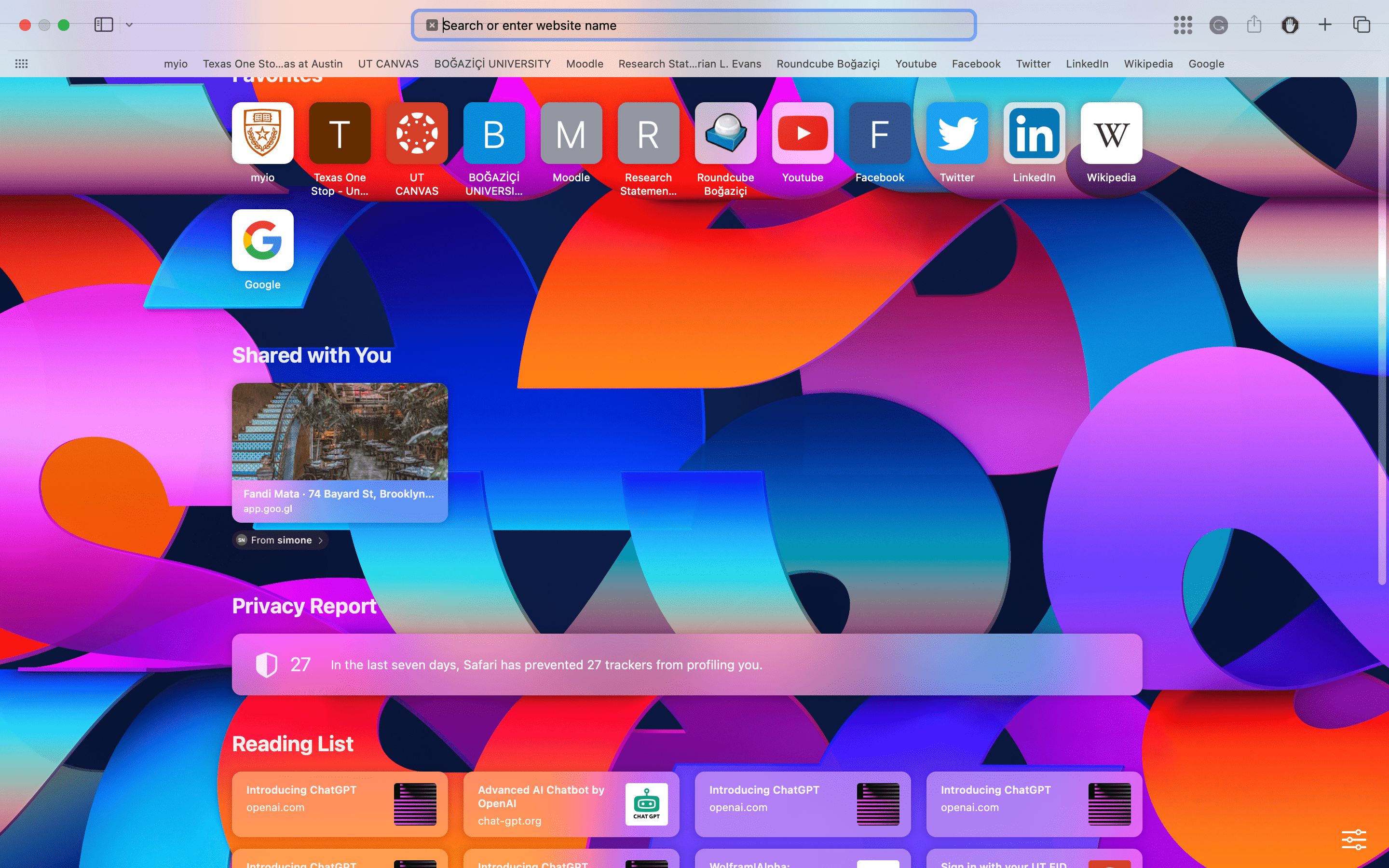
Task: Click the dots grid extension icon
Action: coord(1183,25)
